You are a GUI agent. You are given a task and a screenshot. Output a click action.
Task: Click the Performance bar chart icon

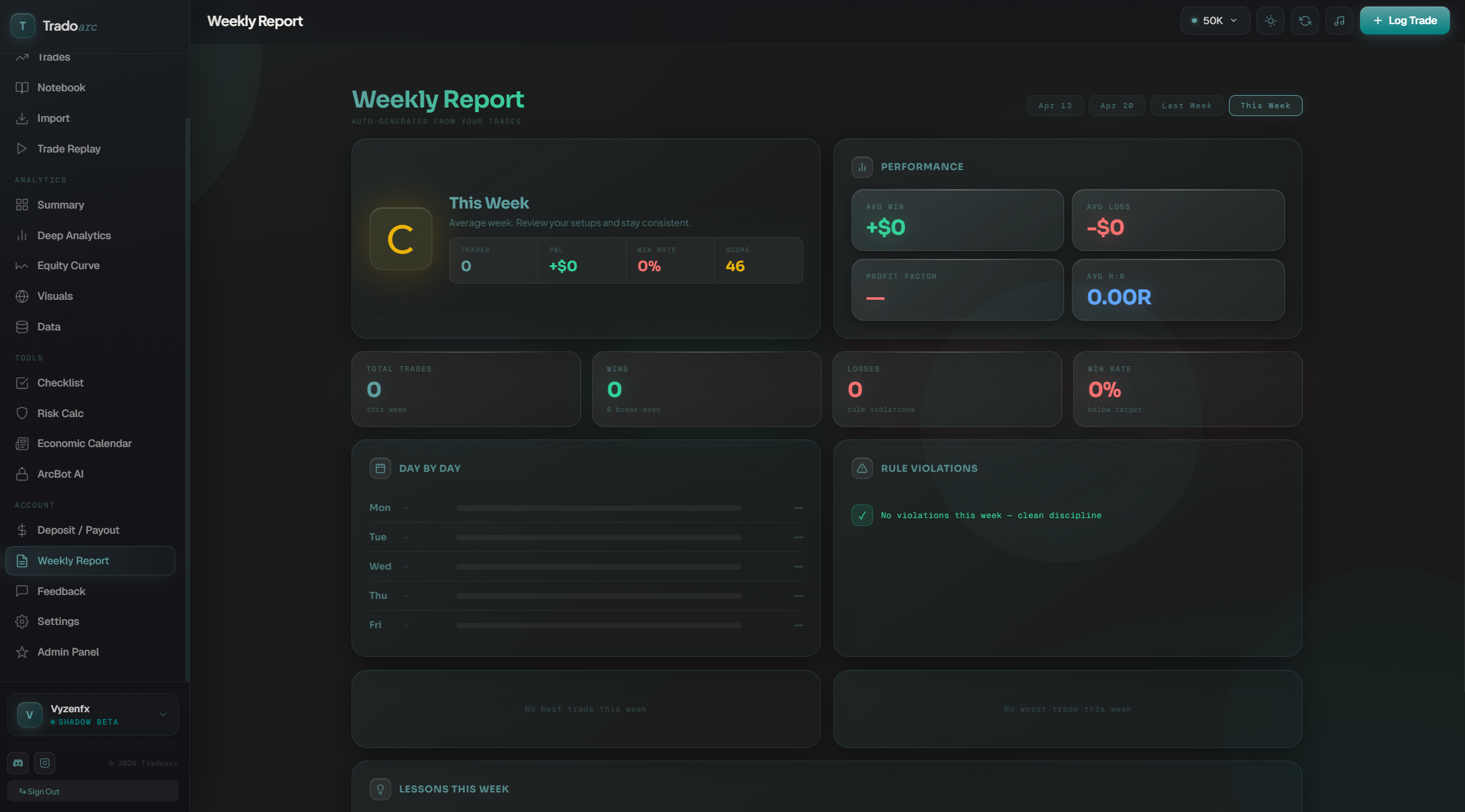coord(862,167)
